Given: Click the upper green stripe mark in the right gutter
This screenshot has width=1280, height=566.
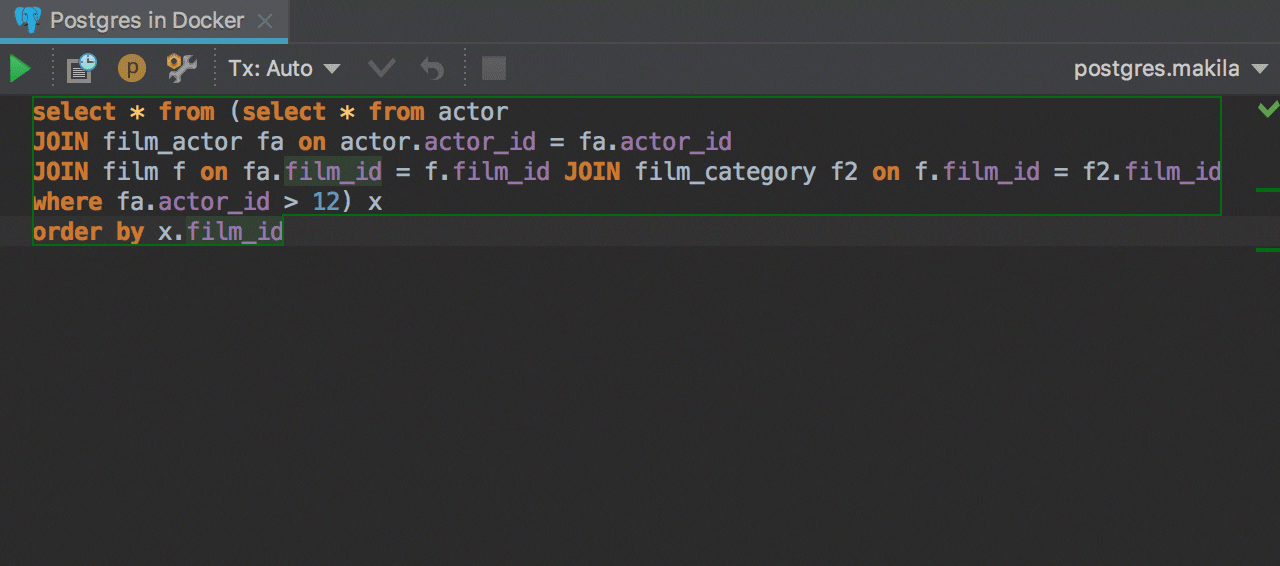Looking at the screenshot, I should (x=1267, y=189).
